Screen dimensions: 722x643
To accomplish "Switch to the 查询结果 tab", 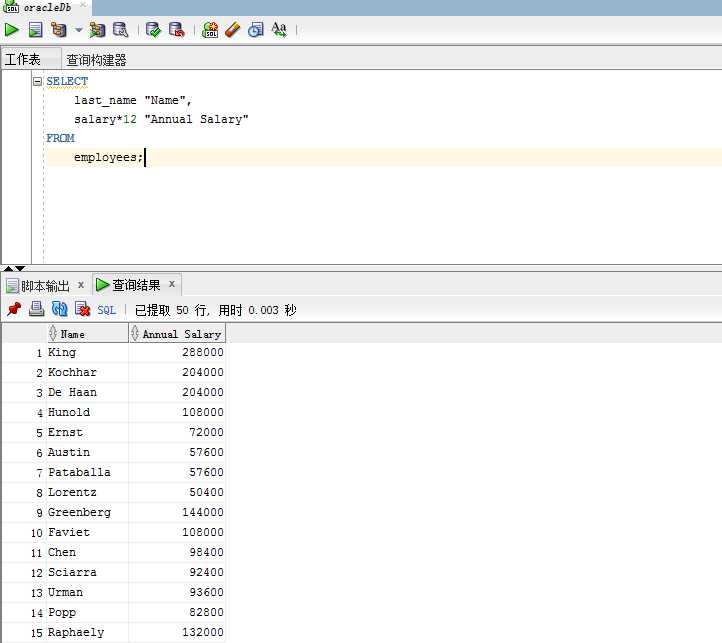I will click(x=136, y=285).
